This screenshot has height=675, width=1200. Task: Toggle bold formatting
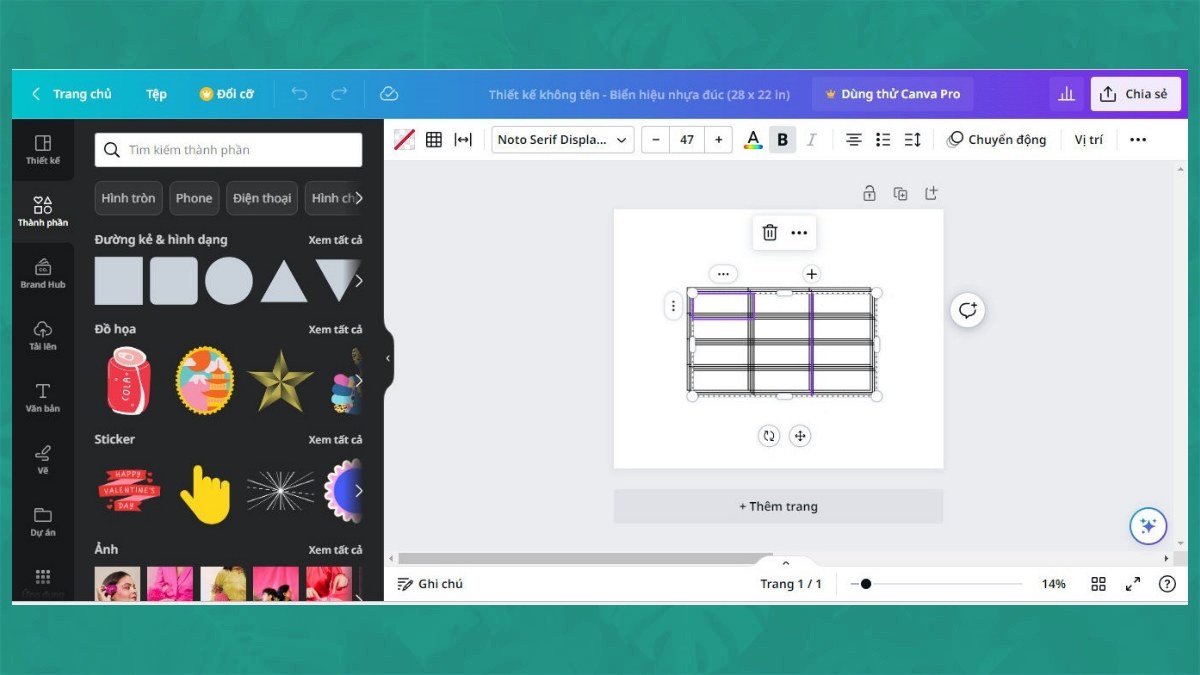pyautogui.click(x=783, y=140)
